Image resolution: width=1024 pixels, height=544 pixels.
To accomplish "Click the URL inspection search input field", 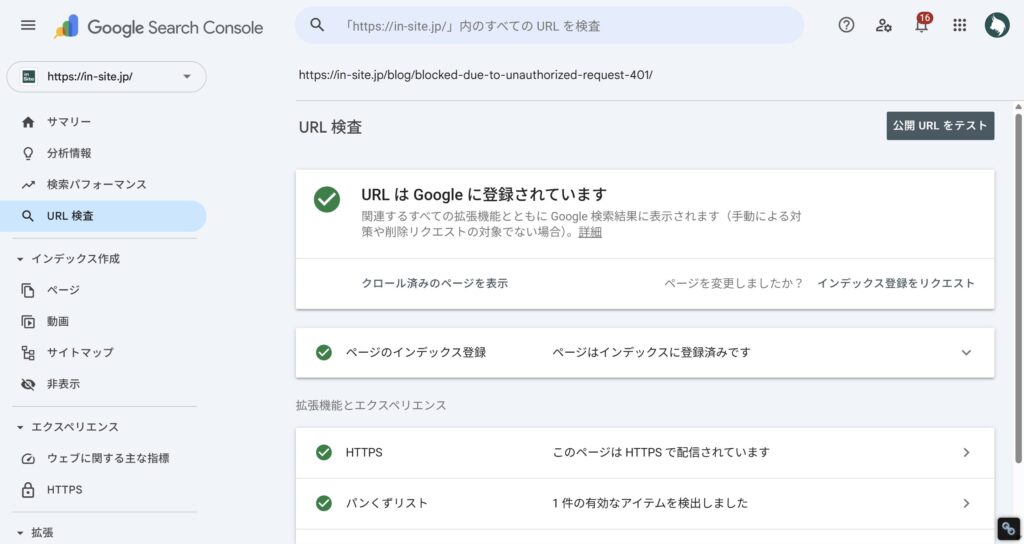I will click(549, 25).
